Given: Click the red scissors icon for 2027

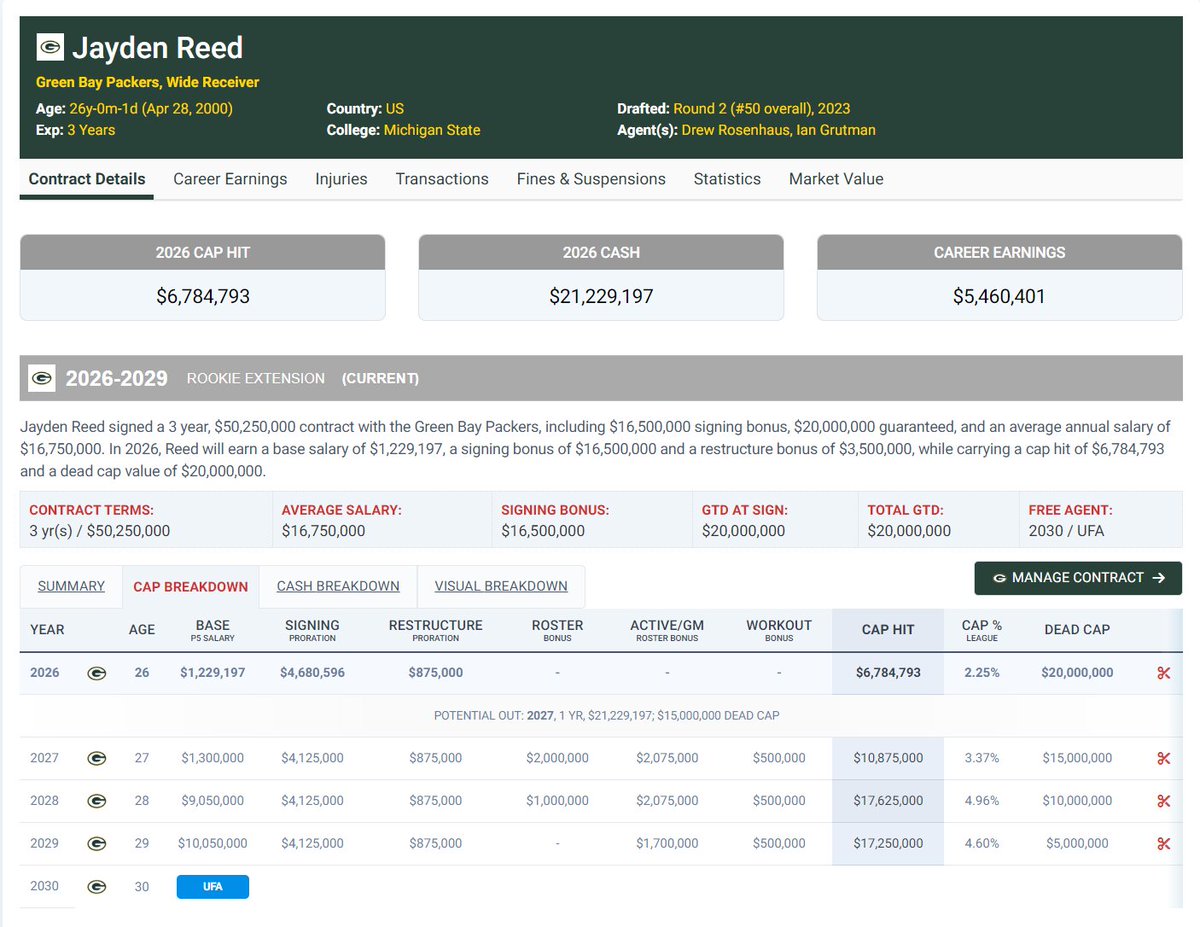Looking at the screenshot, I should (1163, 758).
